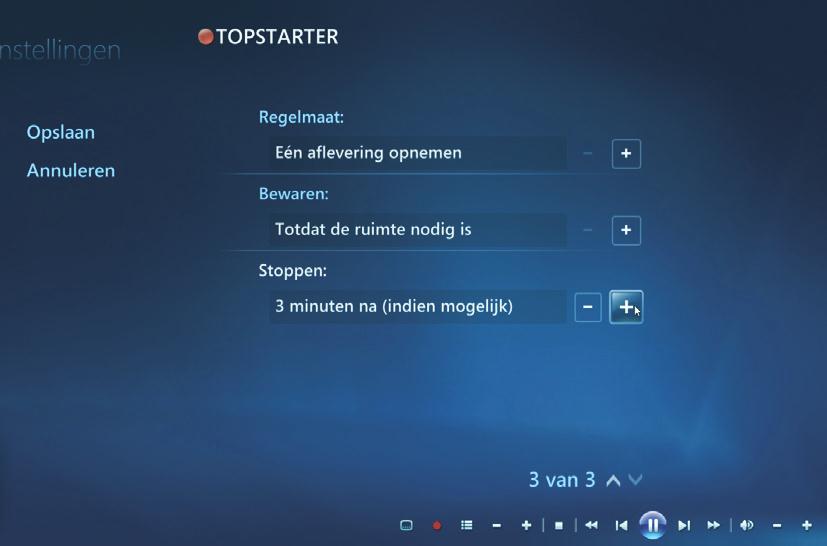Click the 'Regelmaat:' label

click(x=301, y=117)
